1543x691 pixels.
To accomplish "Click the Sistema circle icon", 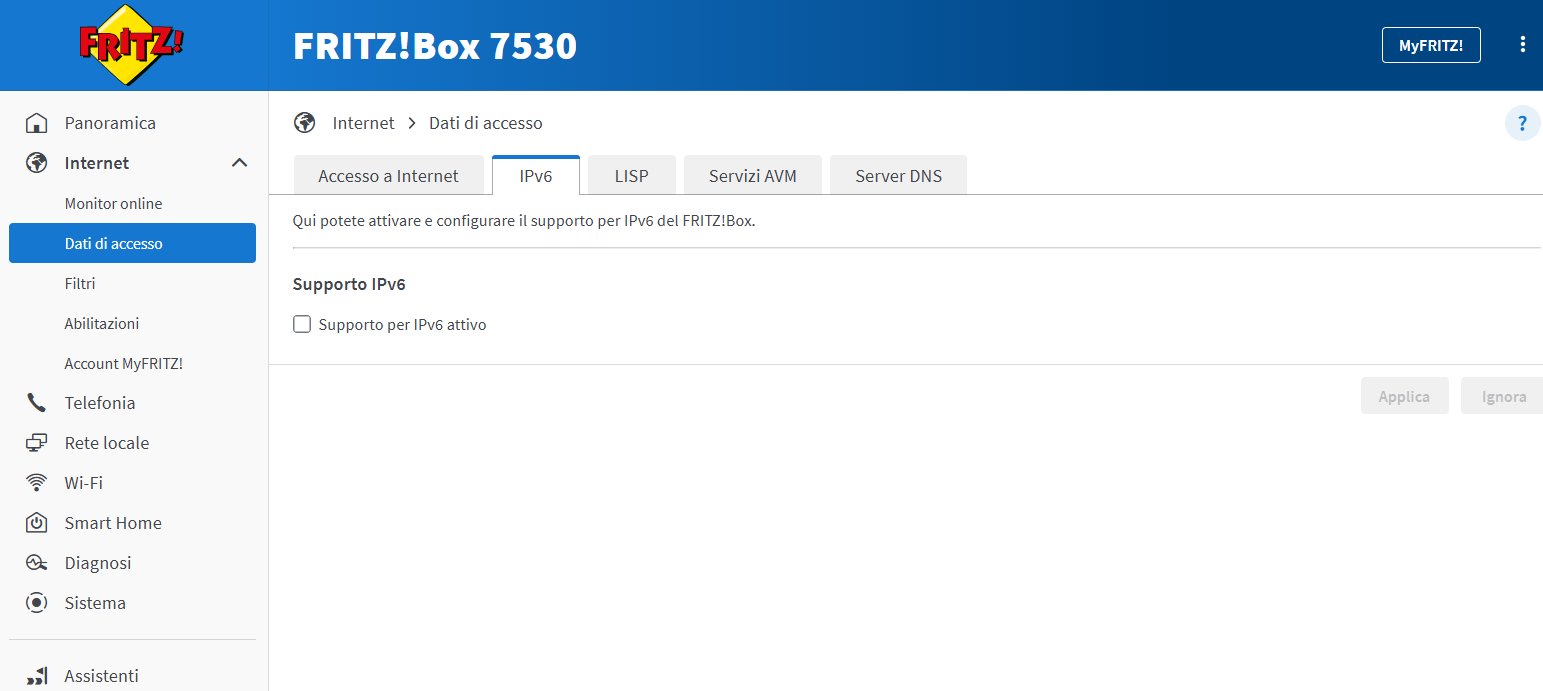I will (37, 603).
